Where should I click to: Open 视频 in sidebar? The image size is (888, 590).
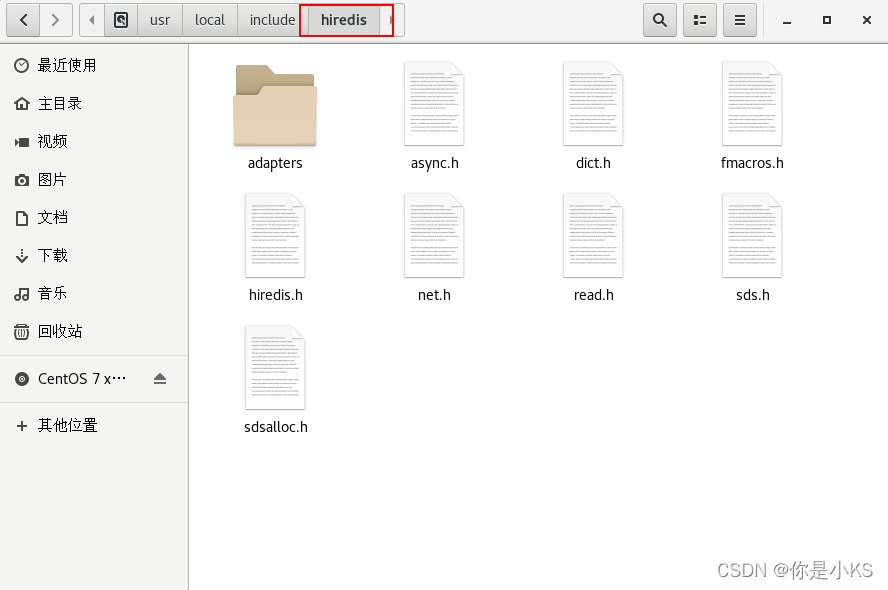click(94, 142)
